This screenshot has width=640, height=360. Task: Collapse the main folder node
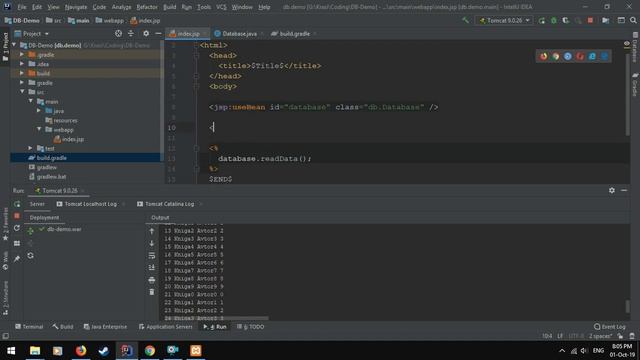31,101
